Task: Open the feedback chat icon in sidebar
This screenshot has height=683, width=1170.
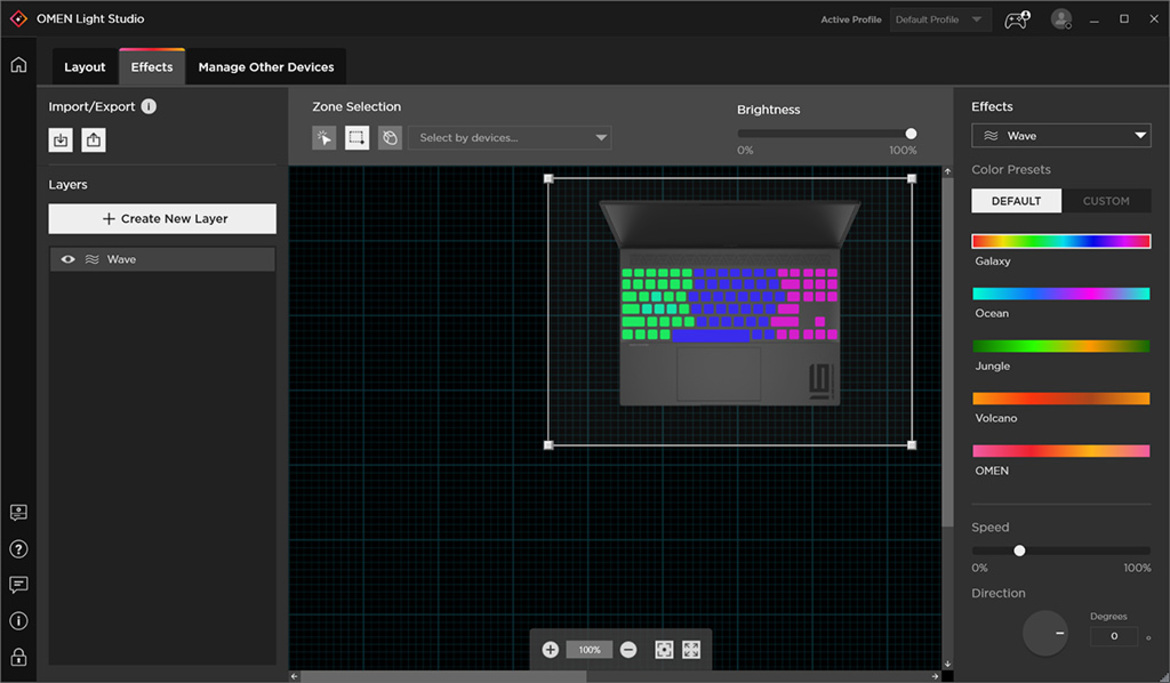Action: pos(19,584)
